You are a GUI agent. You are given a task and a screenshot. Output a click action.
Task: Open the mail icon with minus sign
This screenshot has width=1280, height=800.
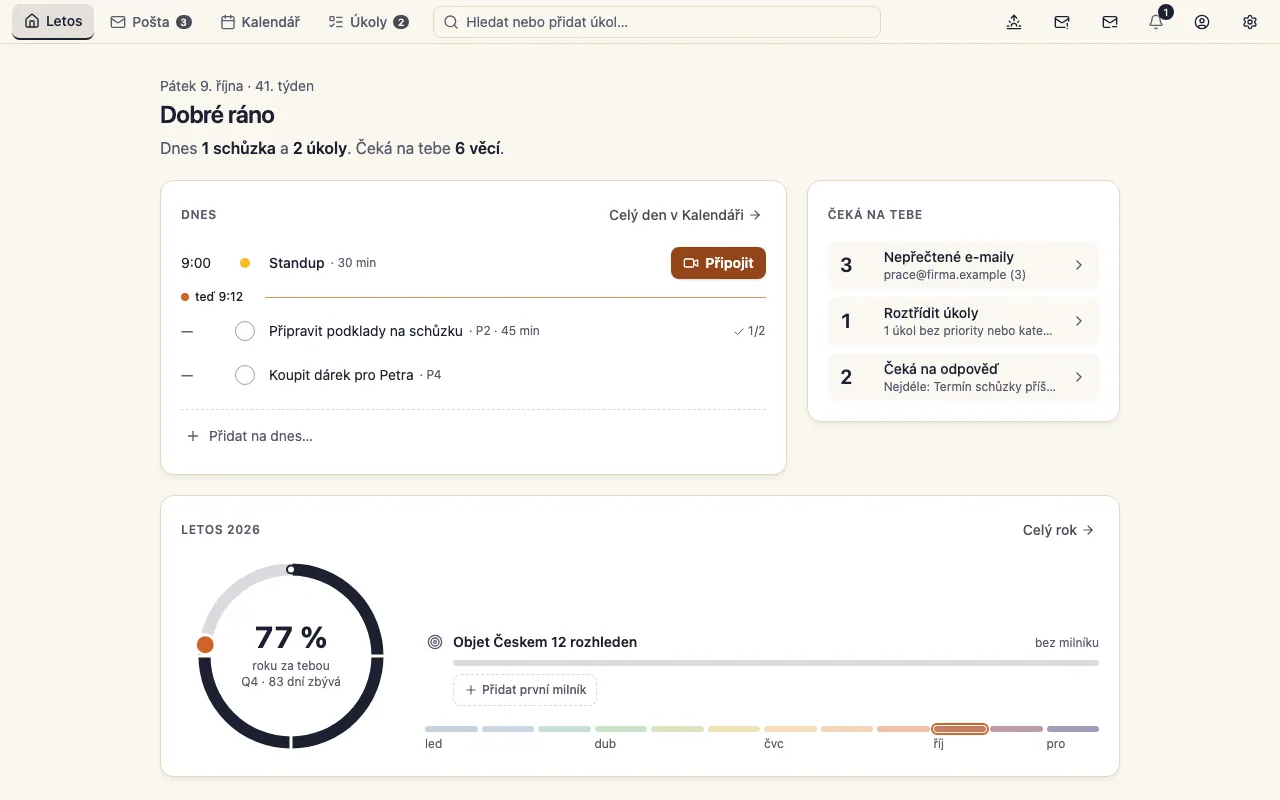point(1109,22)
